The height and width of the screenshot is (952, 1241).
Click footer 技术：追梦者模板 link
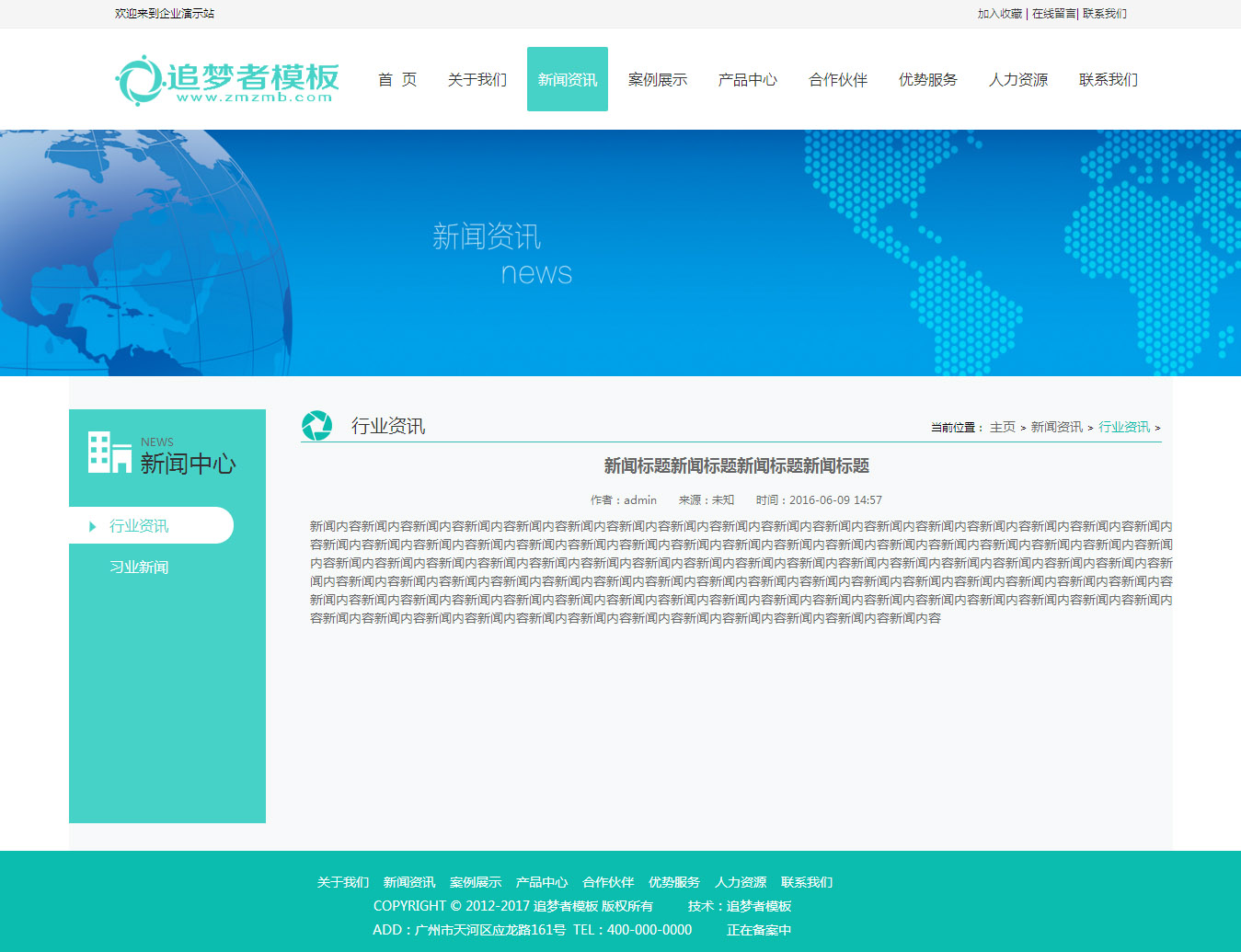point(740,906)
